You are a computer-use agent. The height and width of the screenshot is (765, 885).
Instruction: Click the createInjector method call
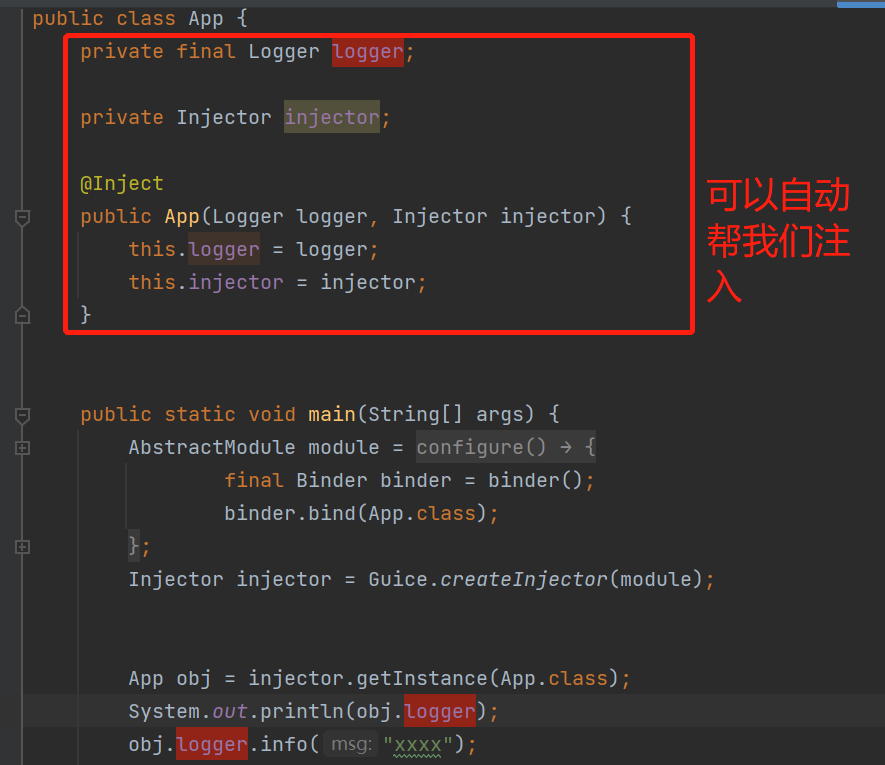click(524, 579)
